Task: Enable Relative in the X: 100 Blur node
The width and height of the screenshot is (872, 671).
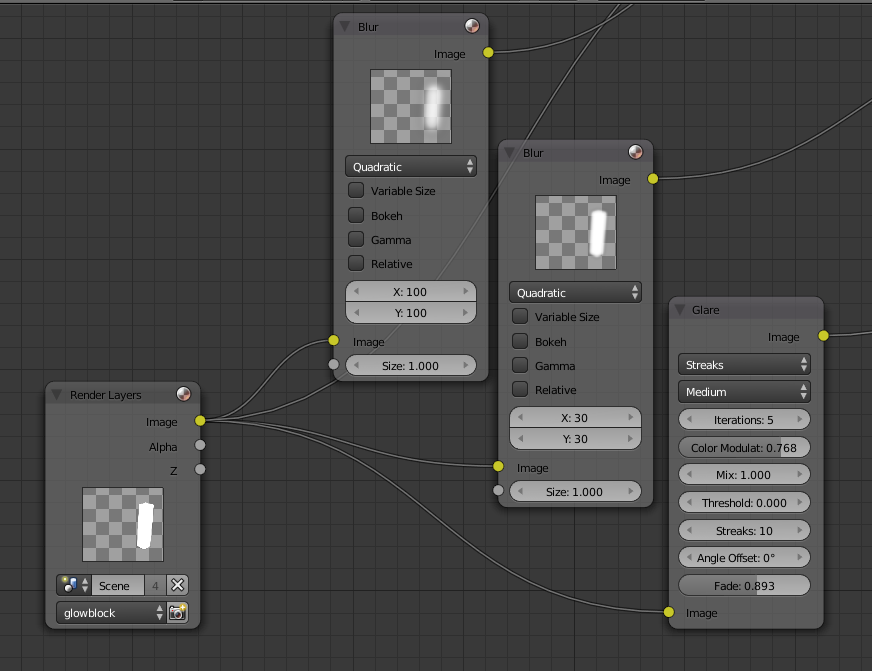Action: tap(356, 263)
